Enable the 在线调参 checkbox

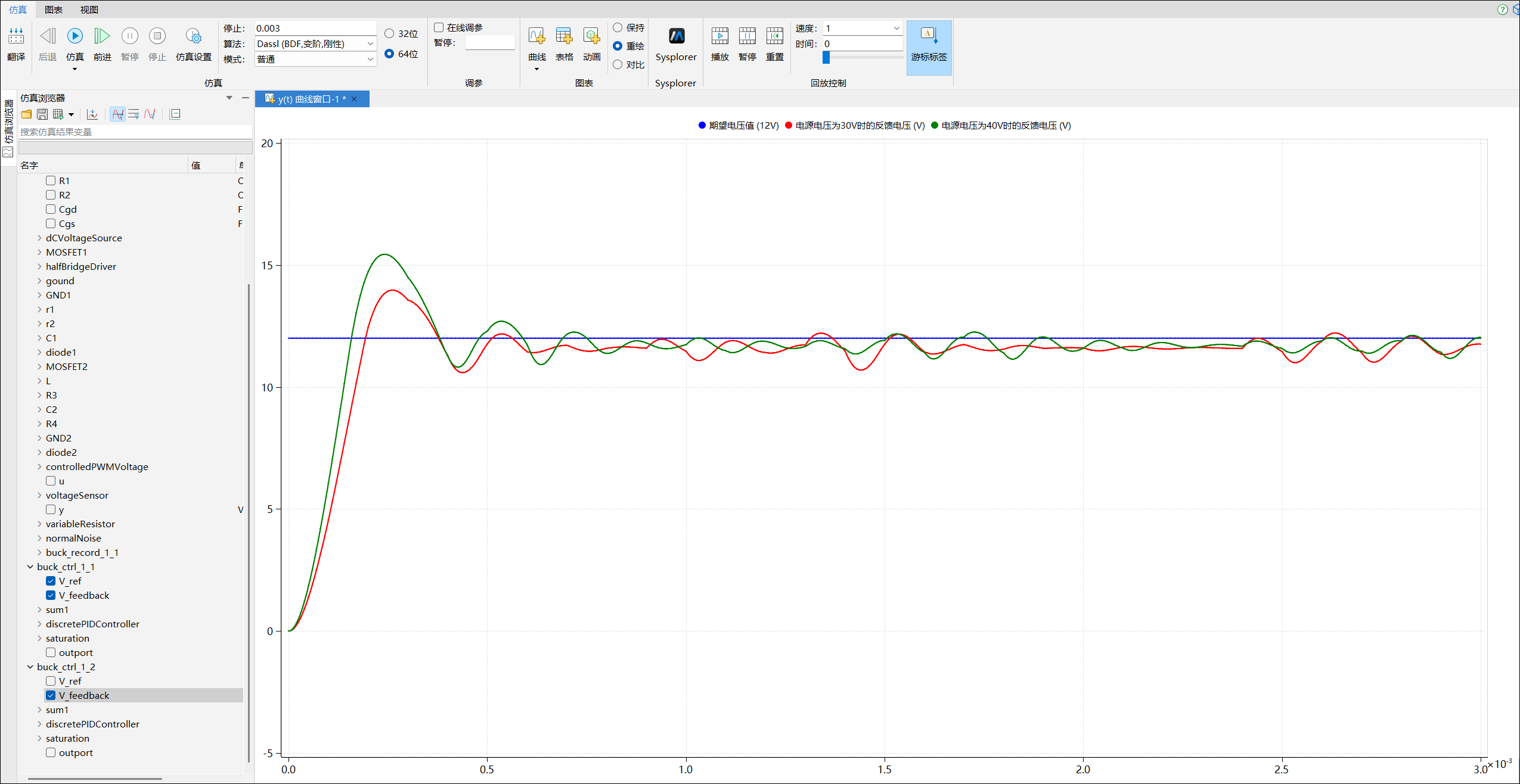click(439, 27)
